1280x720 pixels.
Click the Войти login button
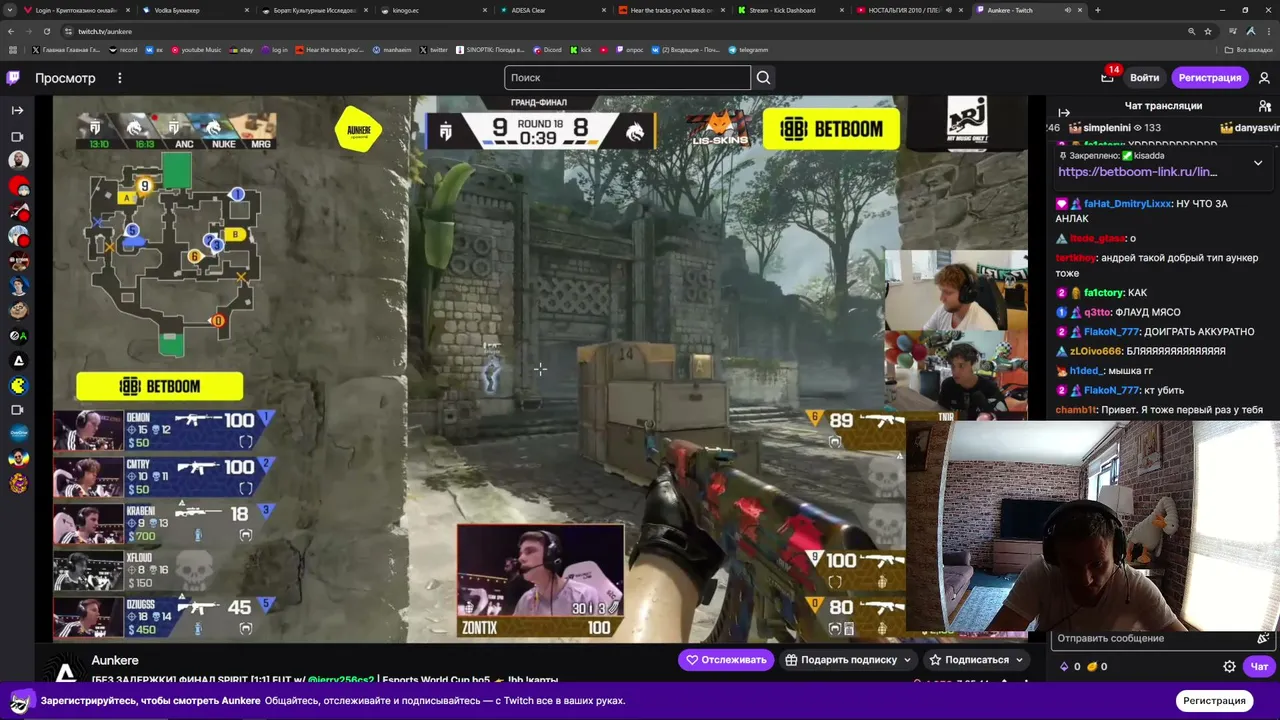pyautogui.click(x=1144, y=78)
